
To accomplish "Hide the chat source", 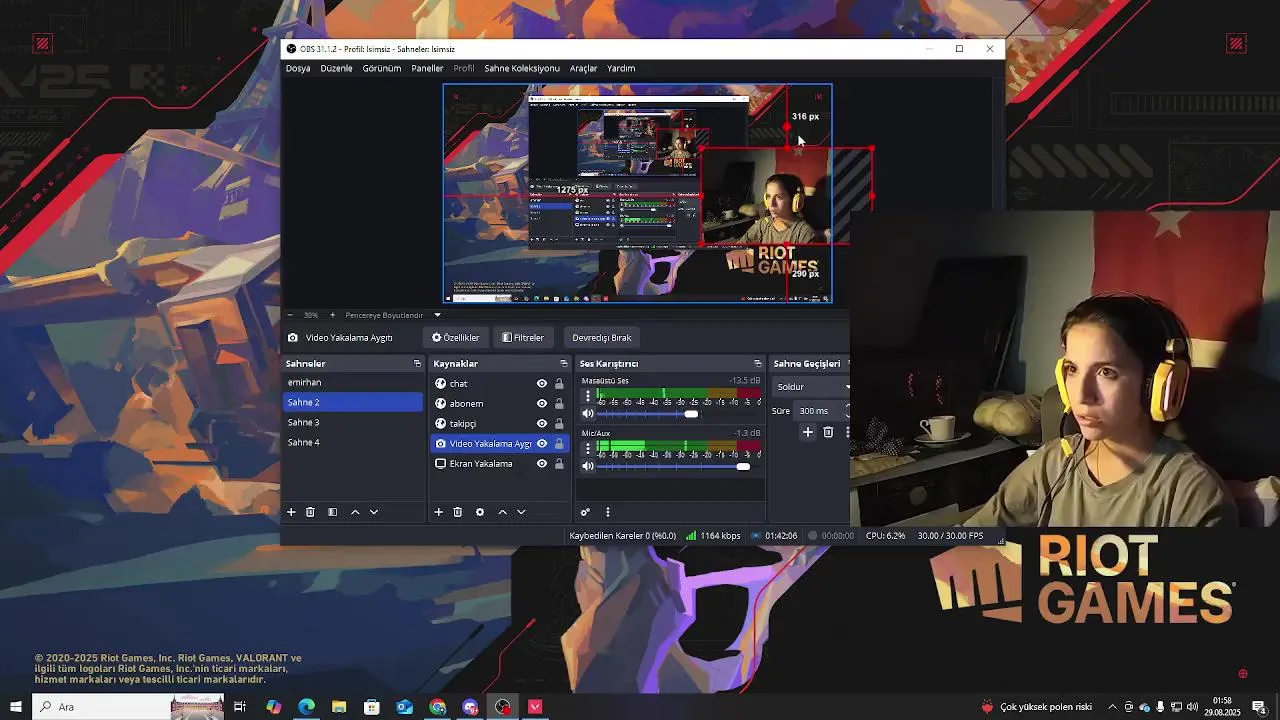I will [x=542, y=384].
